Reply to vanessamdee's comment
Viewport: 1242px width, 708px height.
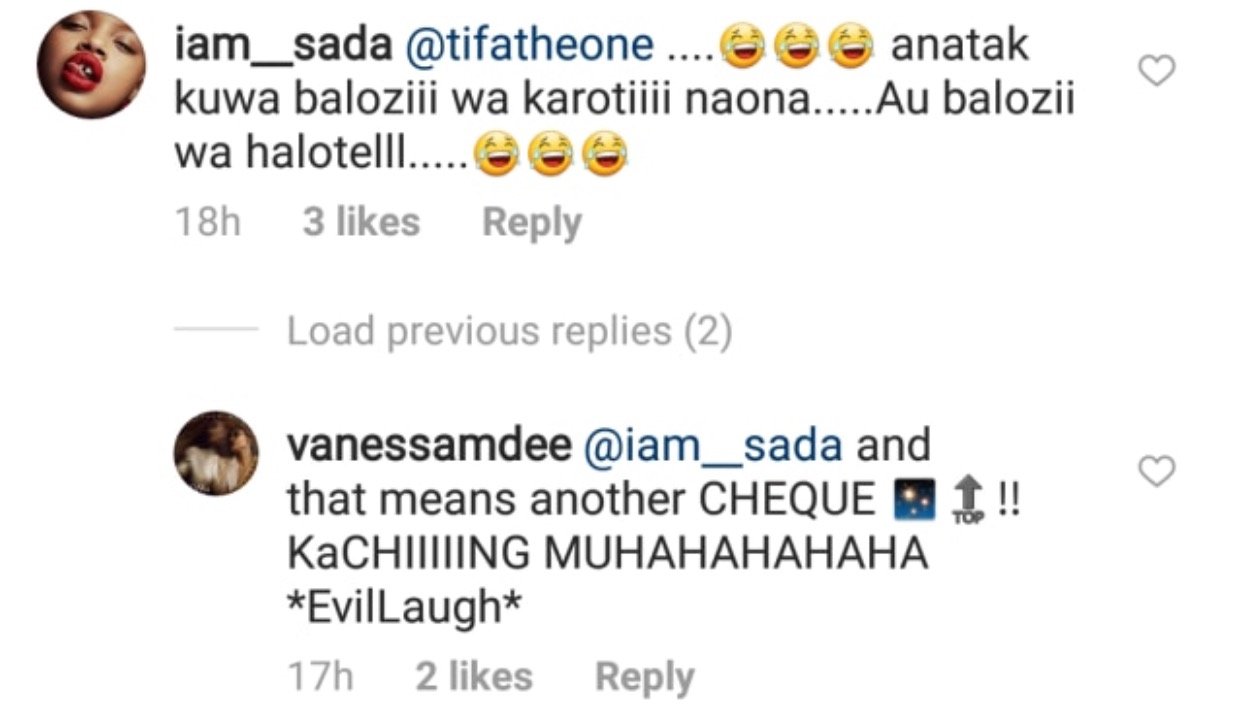(644, 678)
